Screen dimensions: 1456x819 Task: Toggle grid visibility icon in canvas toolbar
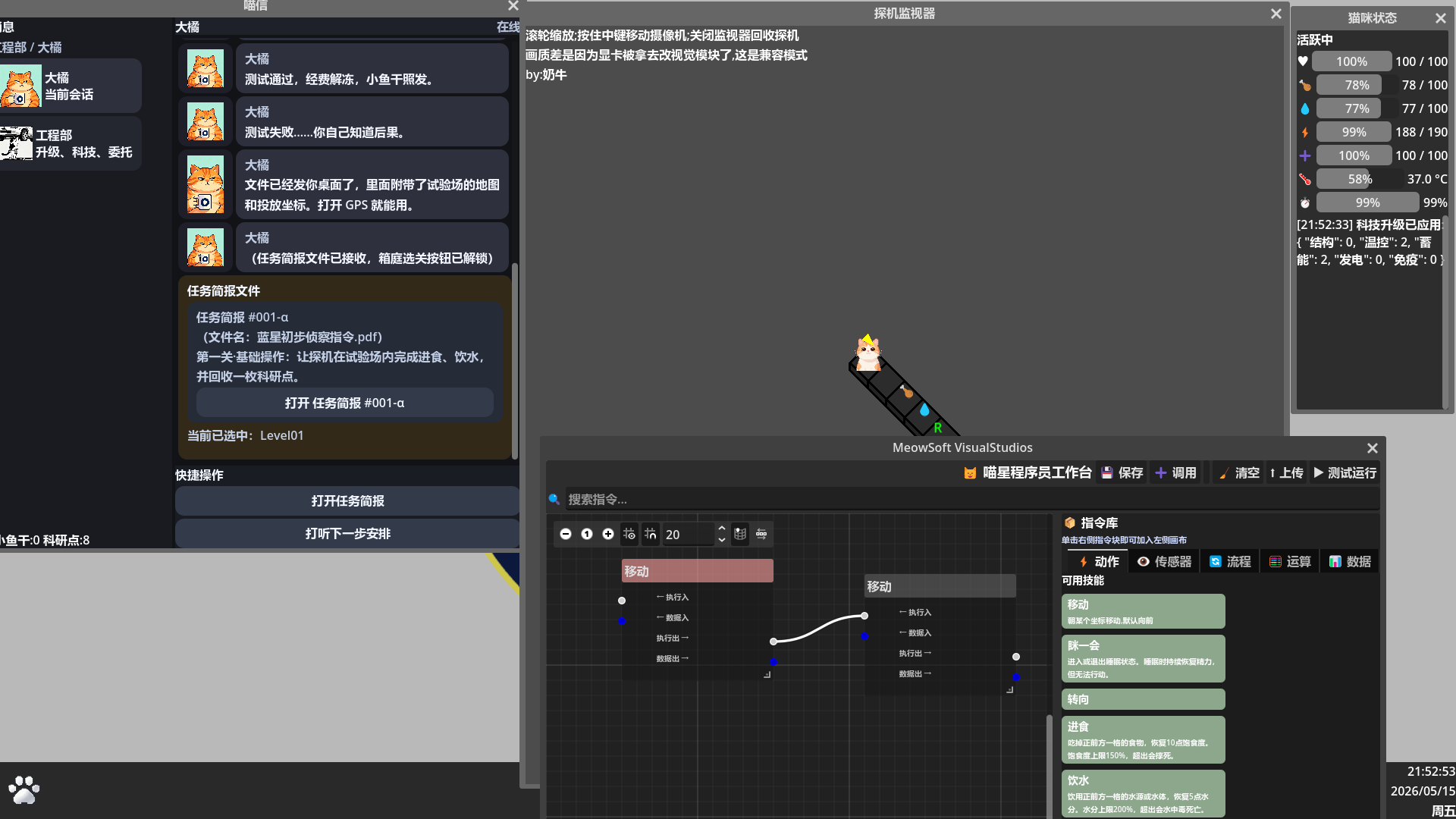tap(629, 534)
